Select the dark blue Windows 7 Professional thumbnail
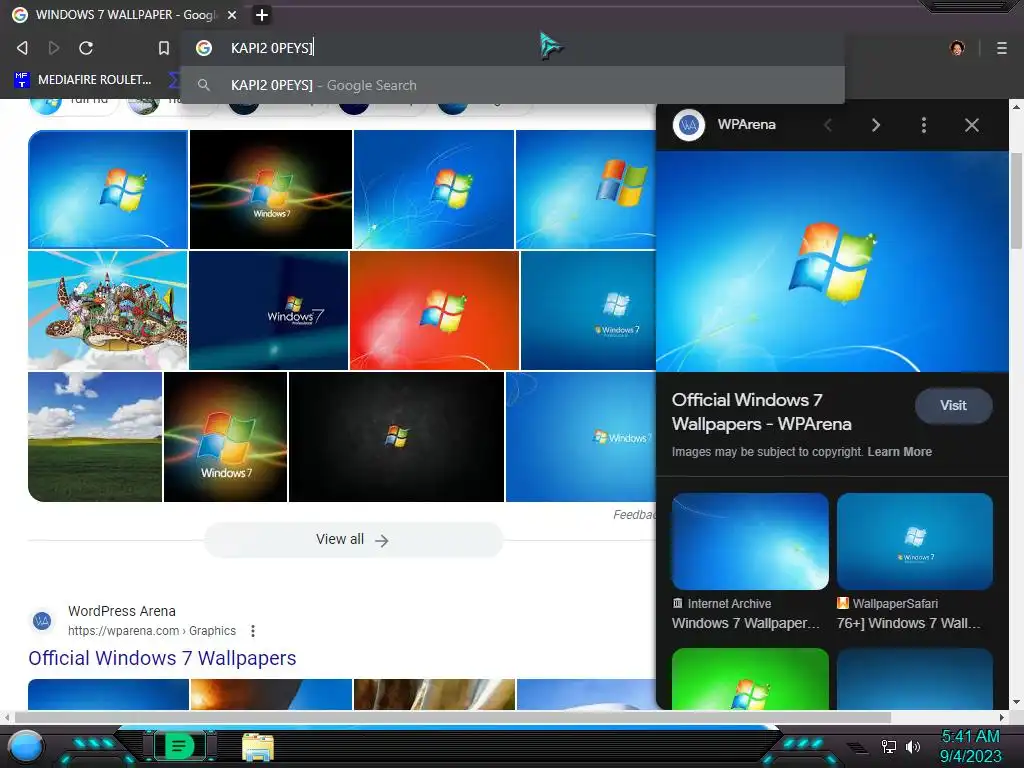 point(268,310)
